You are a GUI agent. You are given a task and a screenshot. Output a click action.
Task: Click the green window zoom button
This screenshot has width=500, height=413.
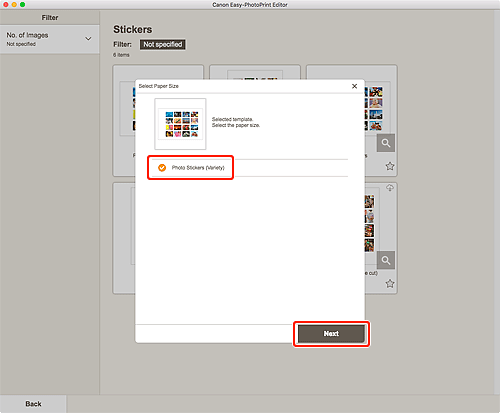pyautogui.click(x=22, y=5)
